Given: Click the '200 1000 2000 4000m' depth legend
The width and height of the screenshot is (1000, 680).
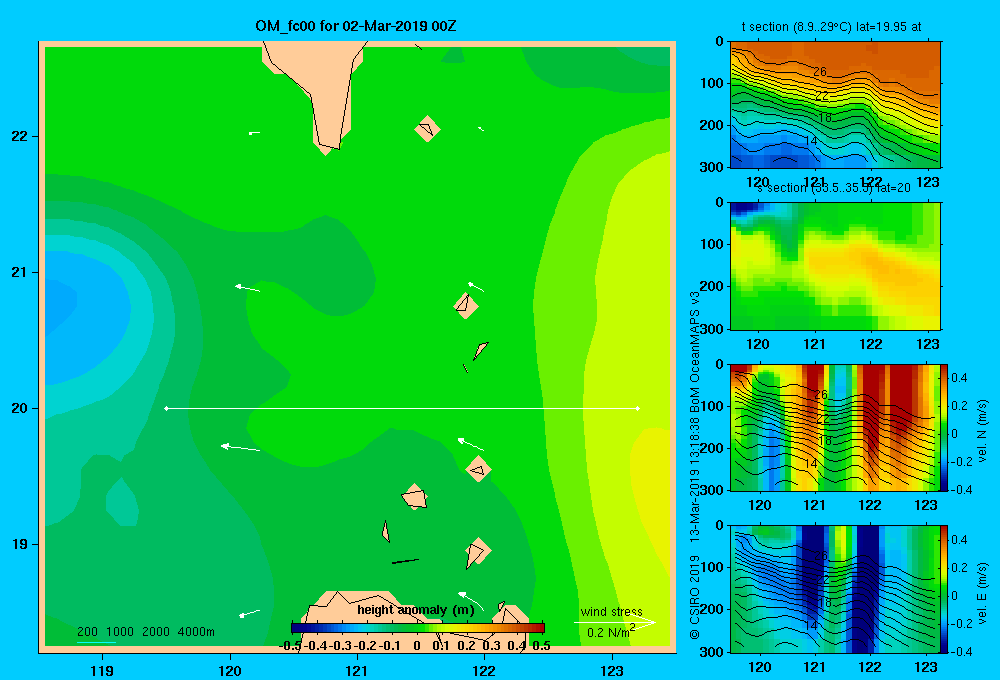Looking at the screenshot, I should pos(145,632).
